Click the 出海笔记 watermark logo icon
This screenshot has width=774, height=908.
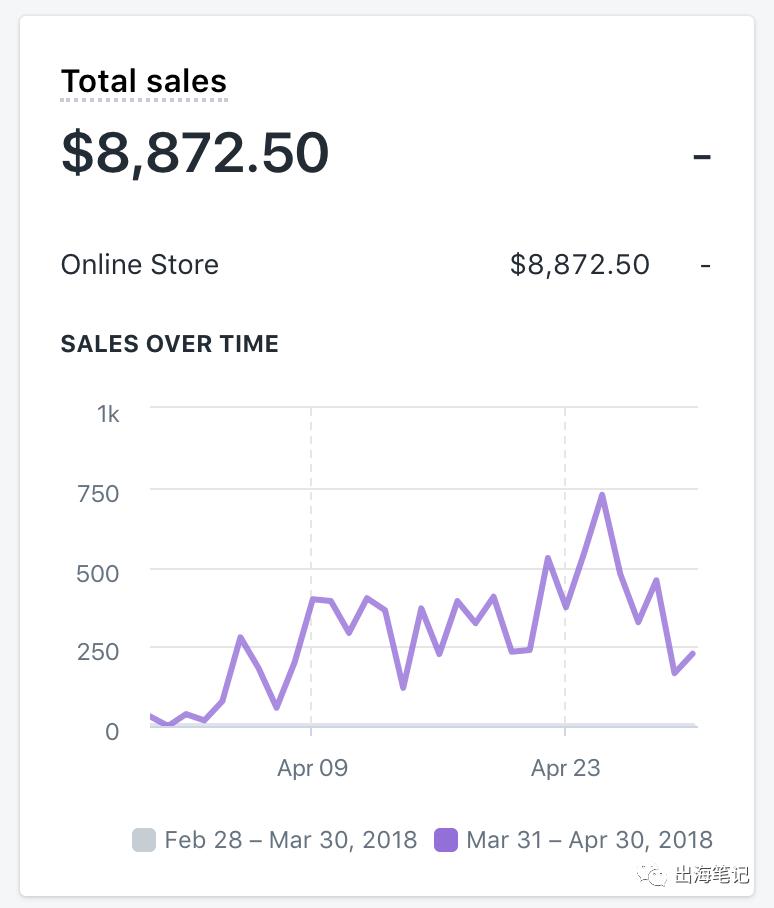pos(652,877)
